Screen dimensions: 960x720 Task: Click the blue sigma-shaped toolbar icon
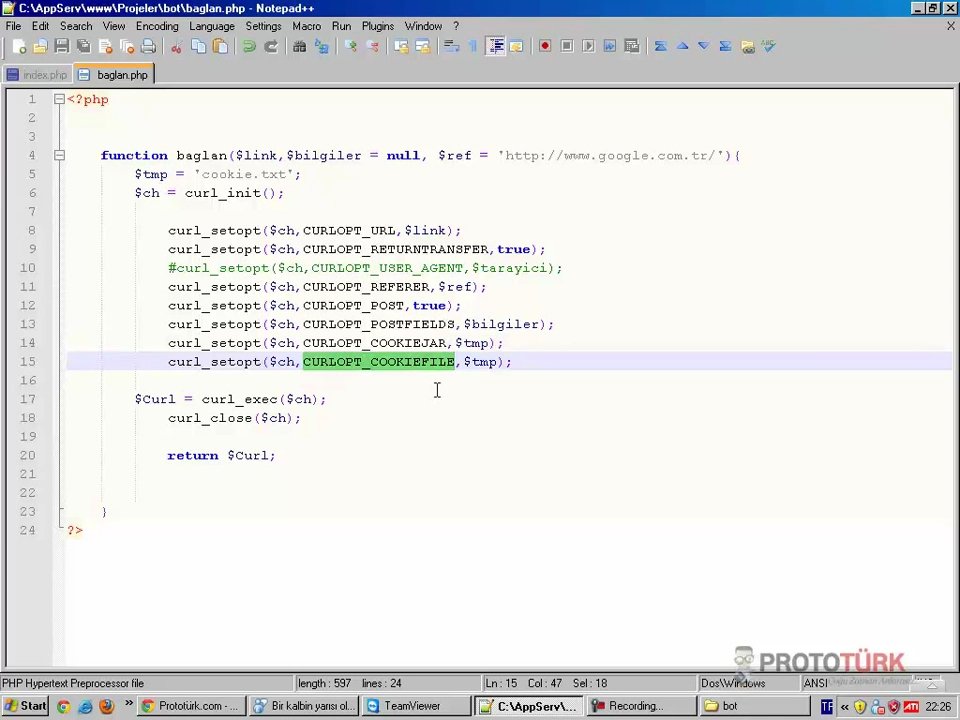point(726,47)
